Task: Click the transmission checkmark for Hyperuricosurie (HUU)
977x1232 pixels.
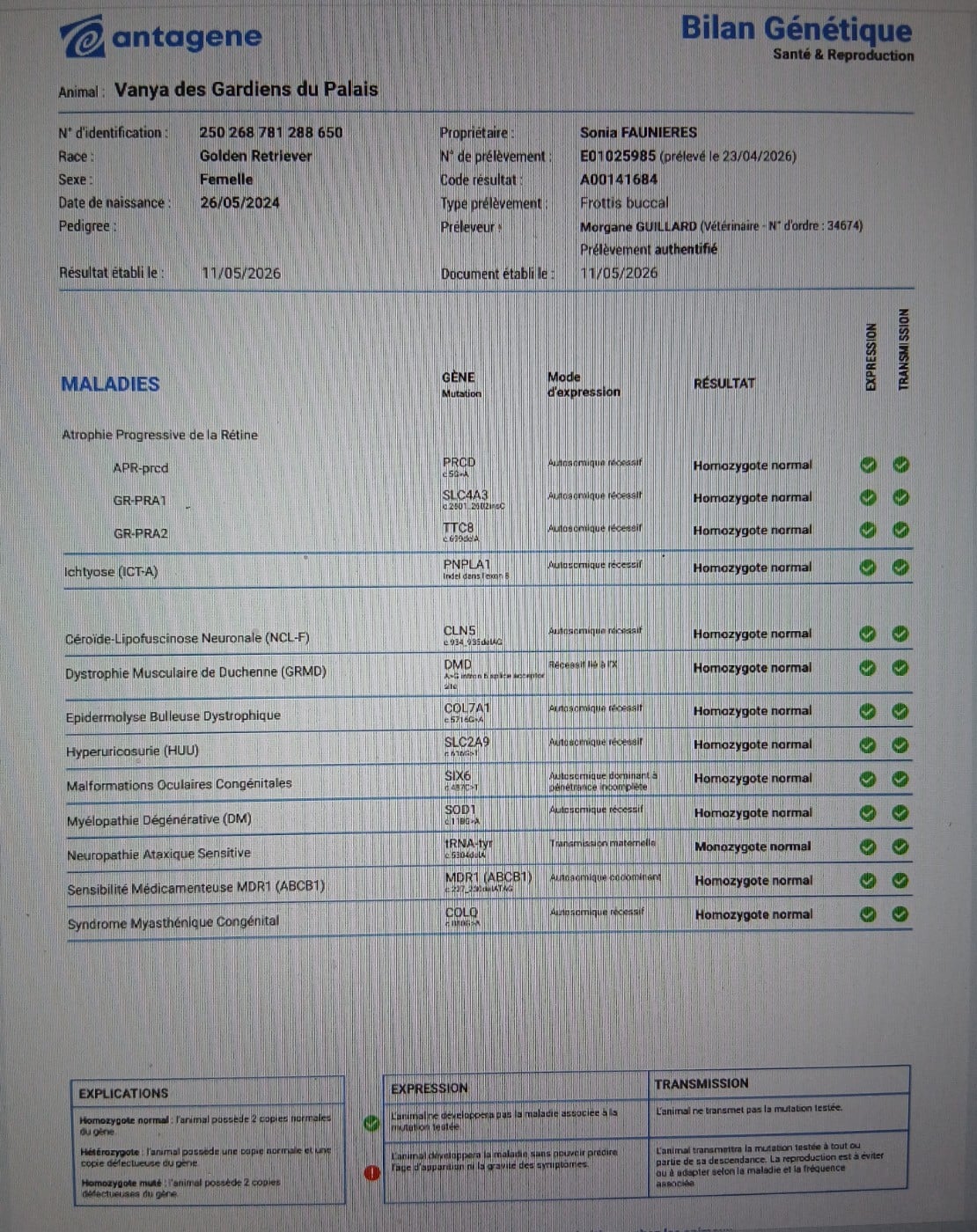Action: click(x=900, y=745)
